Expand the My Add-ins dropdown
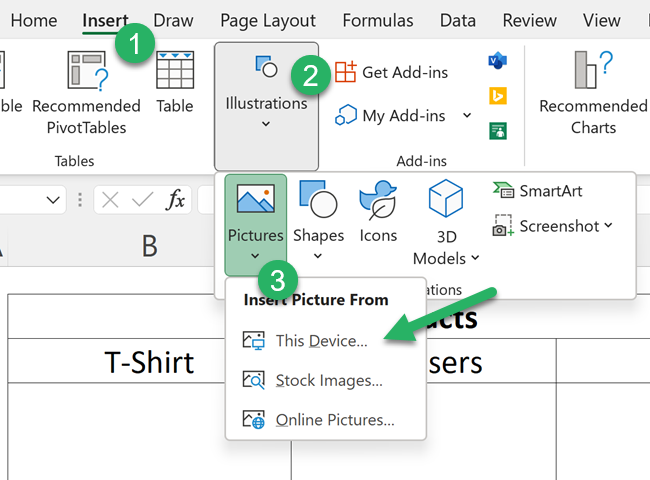This screenshot has height=480, width=650. (x=467, y=116)
